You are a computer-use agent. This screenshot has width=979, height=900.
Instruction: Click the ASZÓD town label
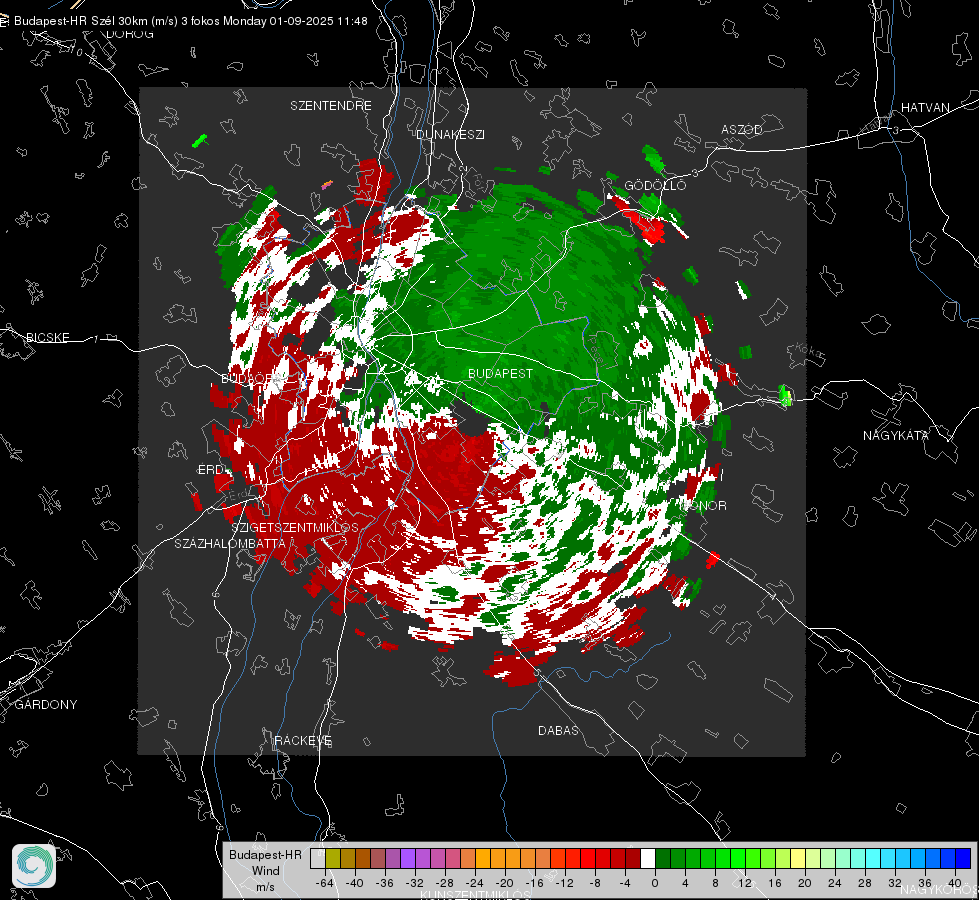[742, 129]
